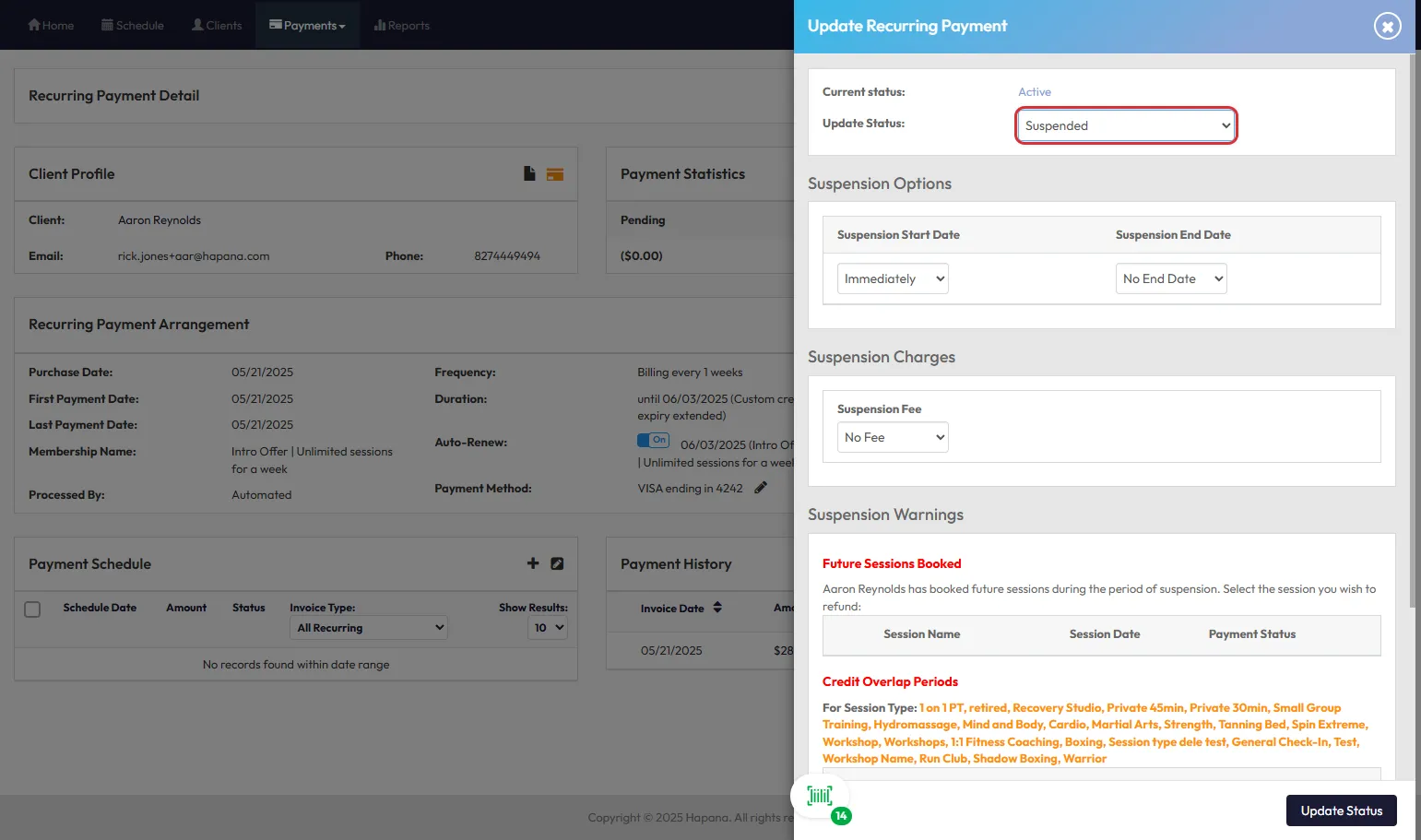Click the edit icon in Payment Schedule
1421x840 pixels.
(557, 563)
